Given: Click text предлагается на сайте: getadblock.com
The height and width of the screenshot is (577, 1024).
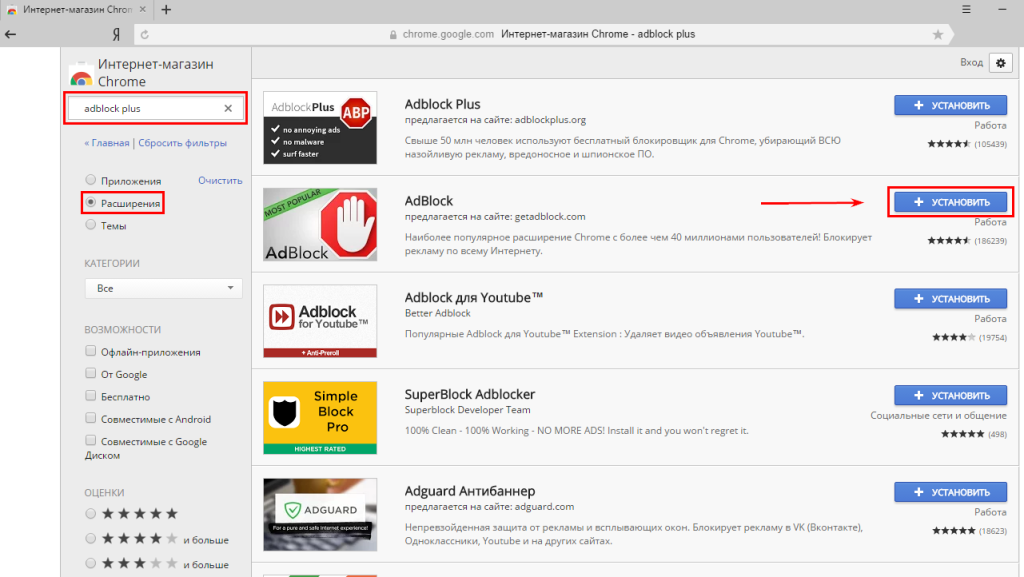Looking at the screenshot, I should coord(495,217).
